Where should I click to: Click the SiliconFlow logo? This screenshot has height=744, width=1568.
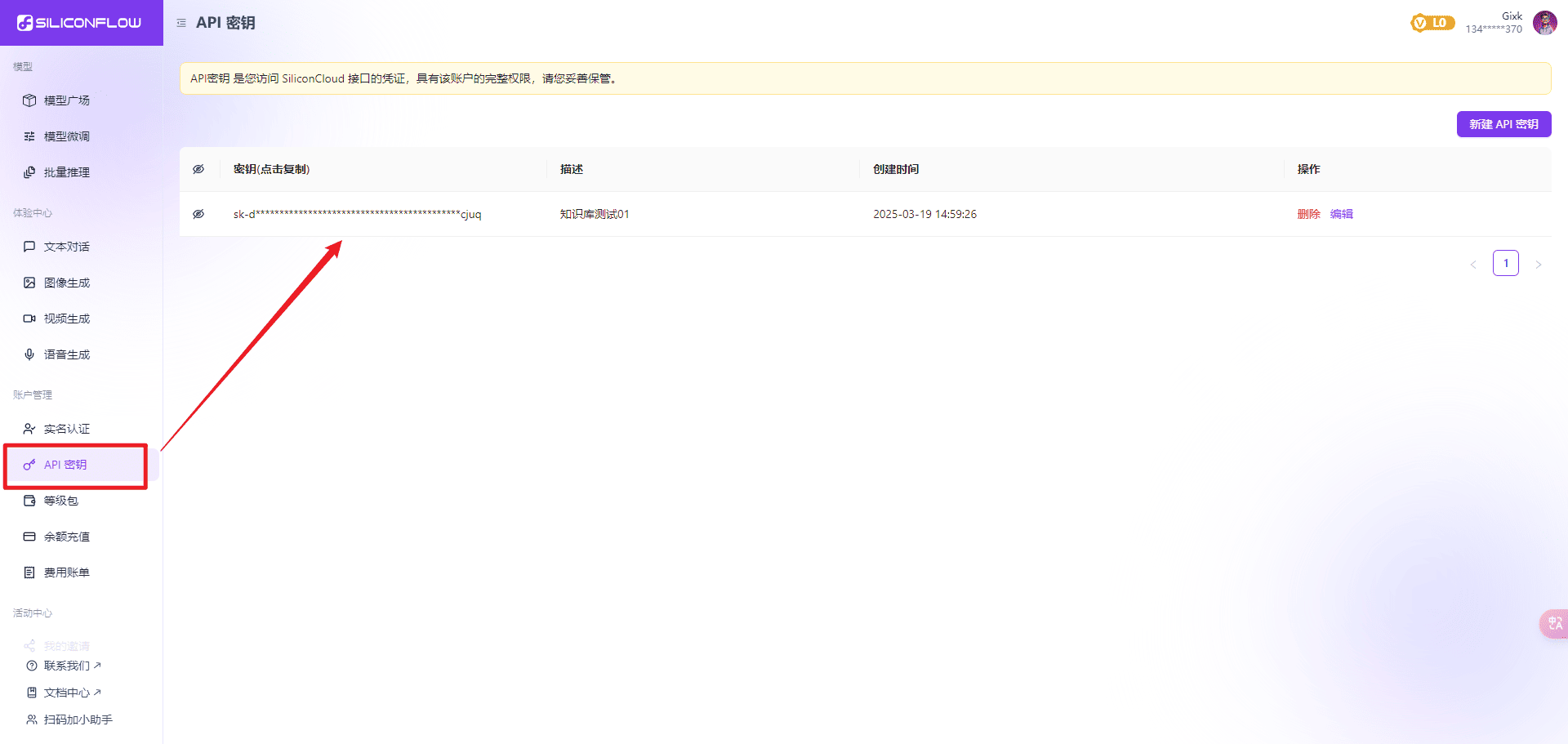(79, 23)
